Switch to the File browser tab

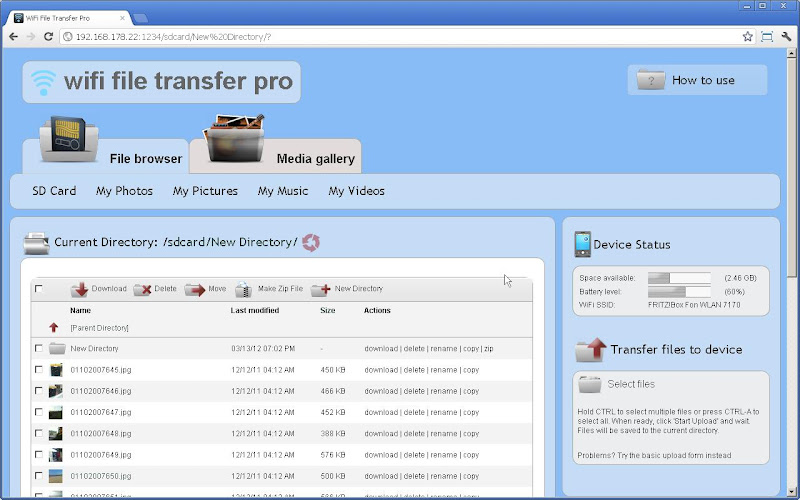point(106,156)
